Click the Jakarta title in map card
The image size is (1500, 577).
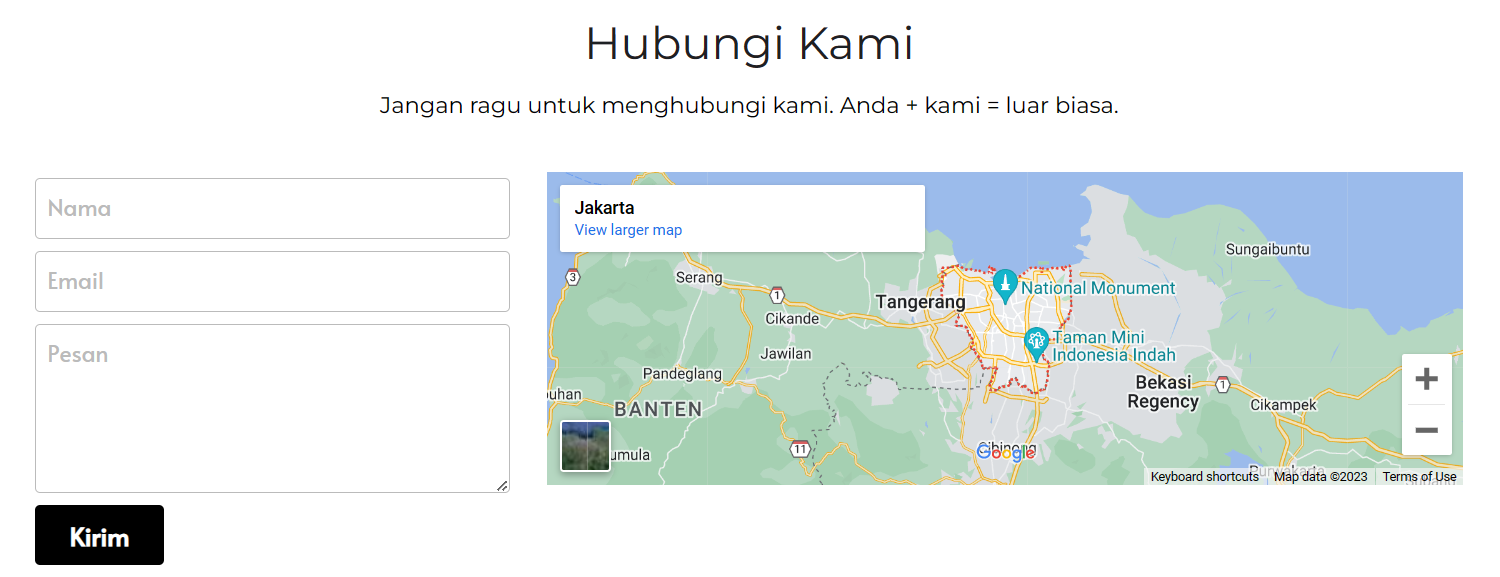(604, 208)
